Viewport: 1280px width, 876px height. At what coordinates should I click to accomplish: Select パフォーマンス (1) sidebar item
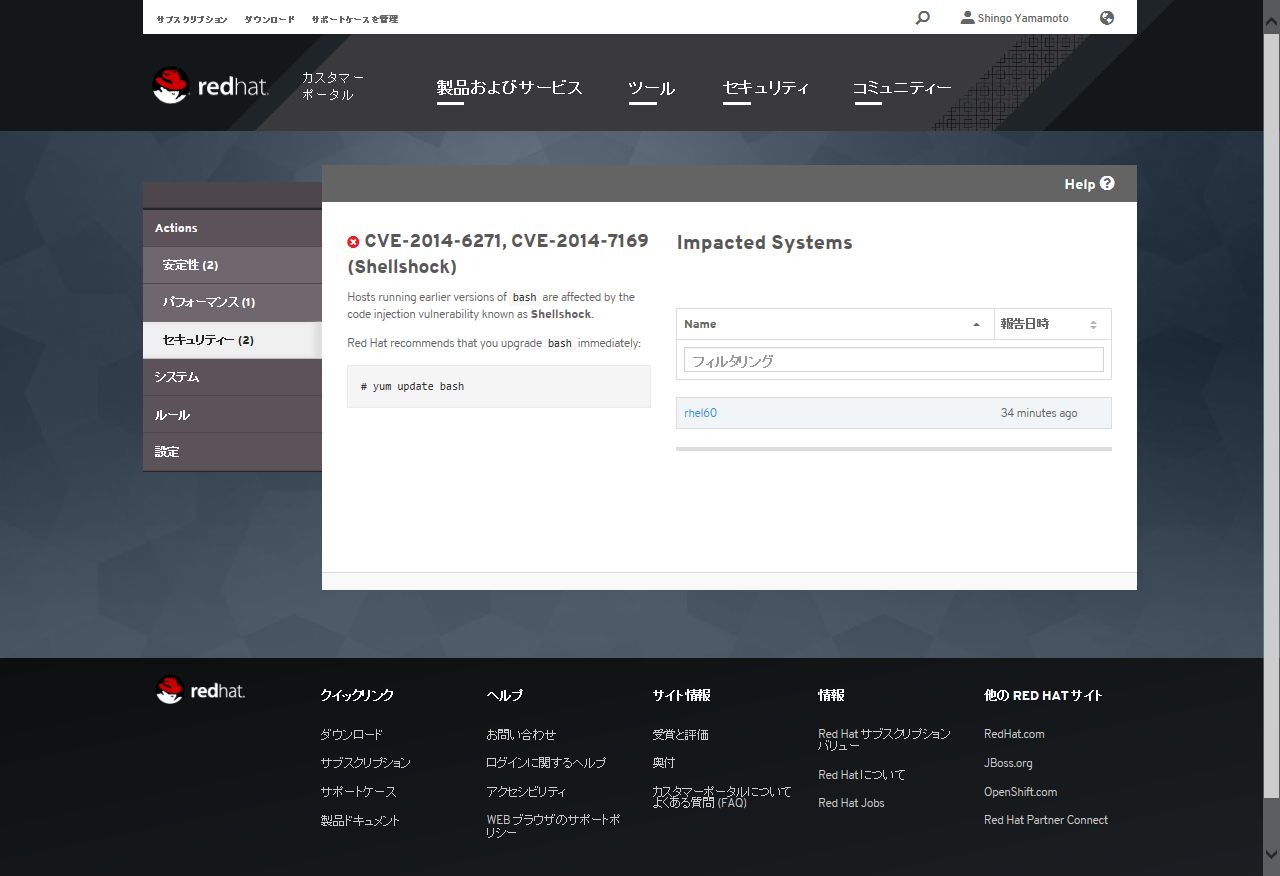(232, 302)
